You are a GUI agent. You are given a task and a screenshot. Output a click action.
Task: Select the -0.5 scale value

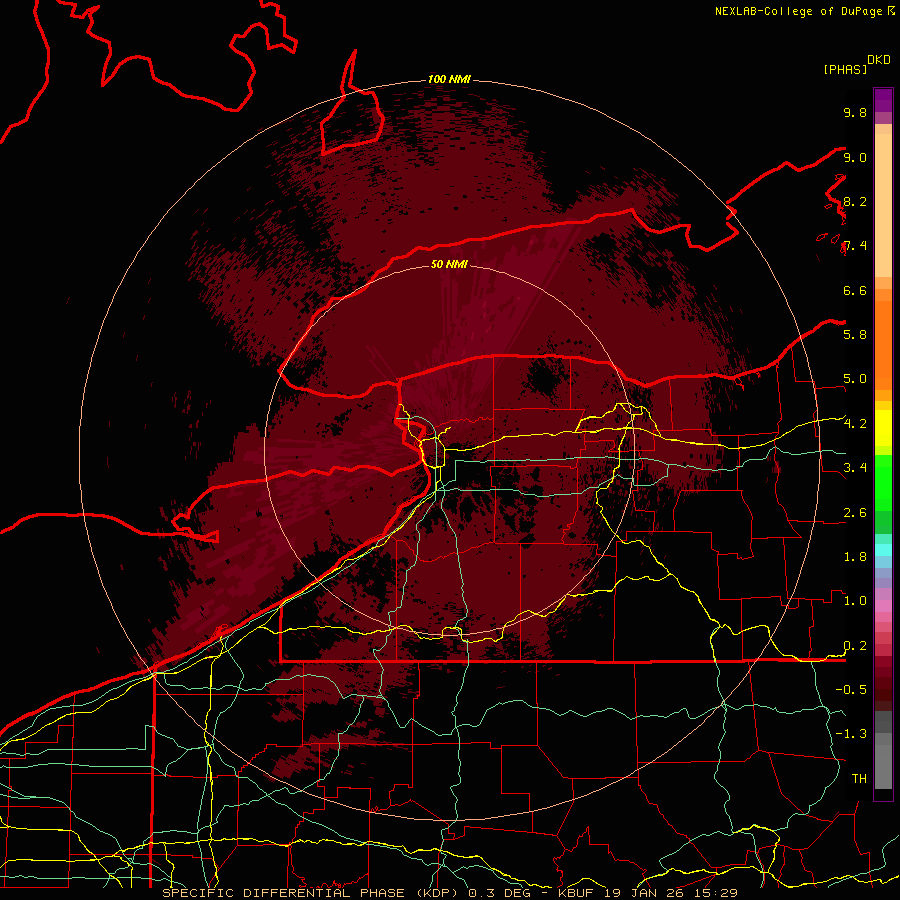pyautogui.click(x=851, y=690)
